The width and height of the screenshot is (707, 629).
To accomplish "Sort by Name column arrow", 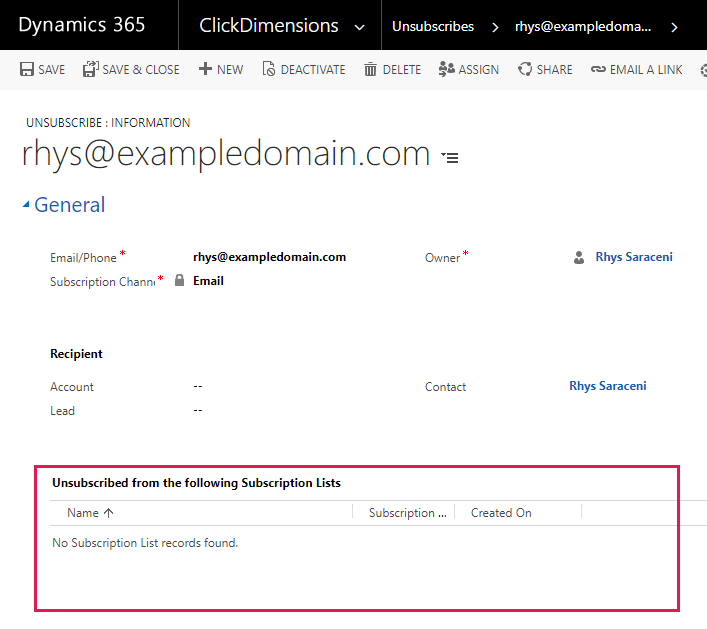I will (108, 513).
